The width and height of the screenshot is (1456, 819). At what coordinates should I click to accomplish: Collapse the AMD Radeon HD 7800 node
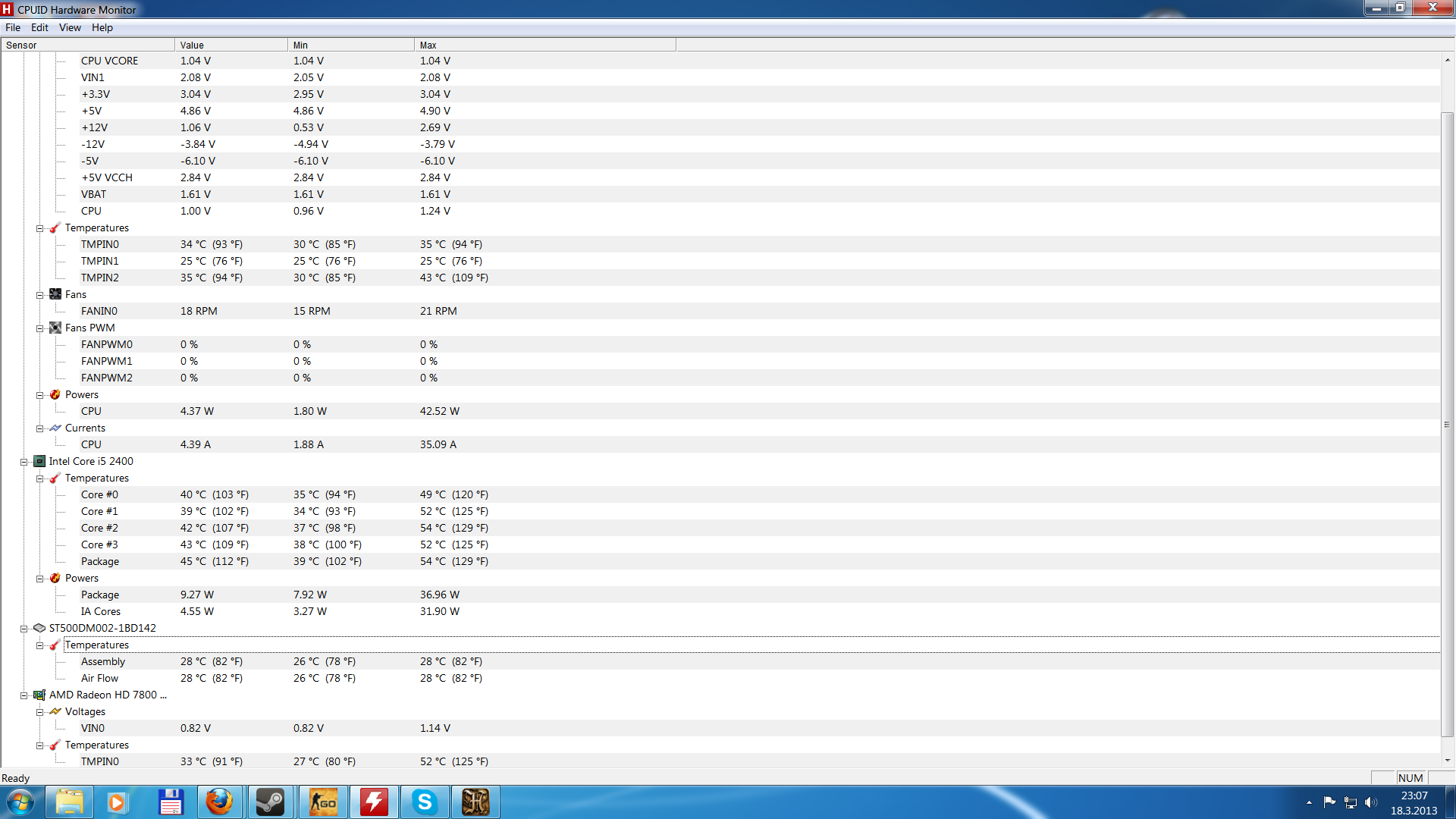point(24,695)
